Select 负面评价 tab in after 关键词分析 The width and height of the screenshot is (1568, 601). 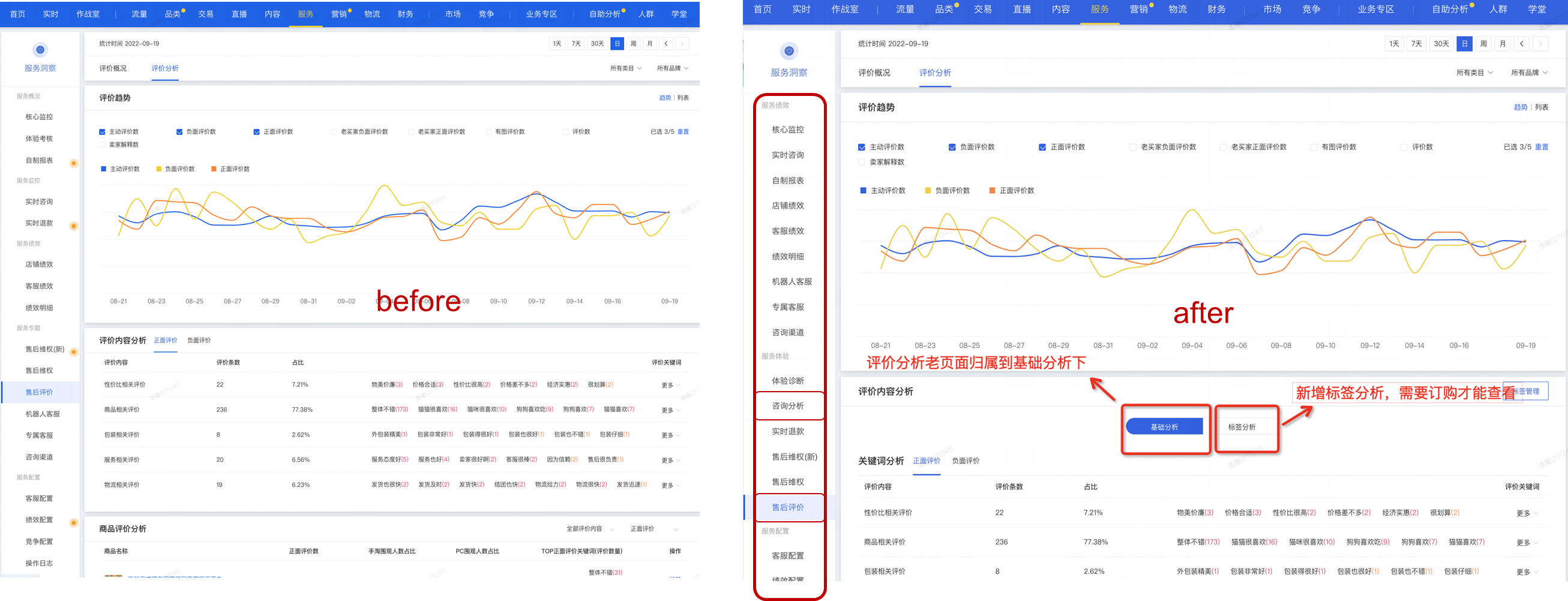tap(966, 461)
